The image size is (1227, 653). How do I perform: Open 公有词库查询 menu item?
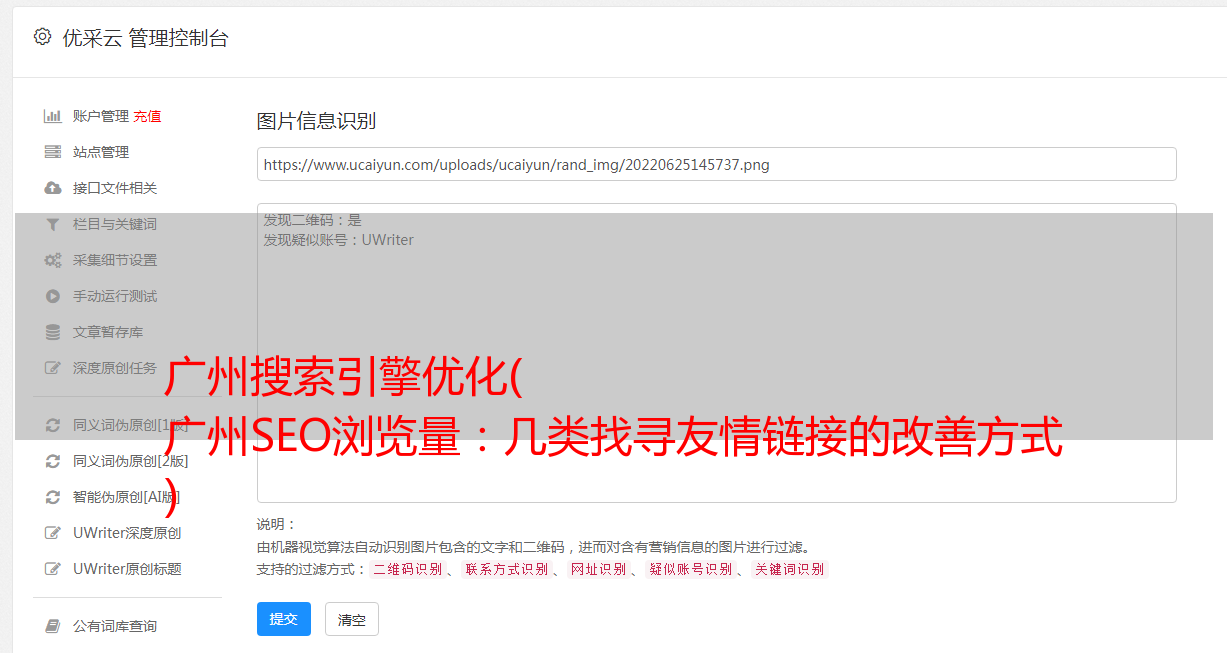pyautogui.click(x=115, y=626)
